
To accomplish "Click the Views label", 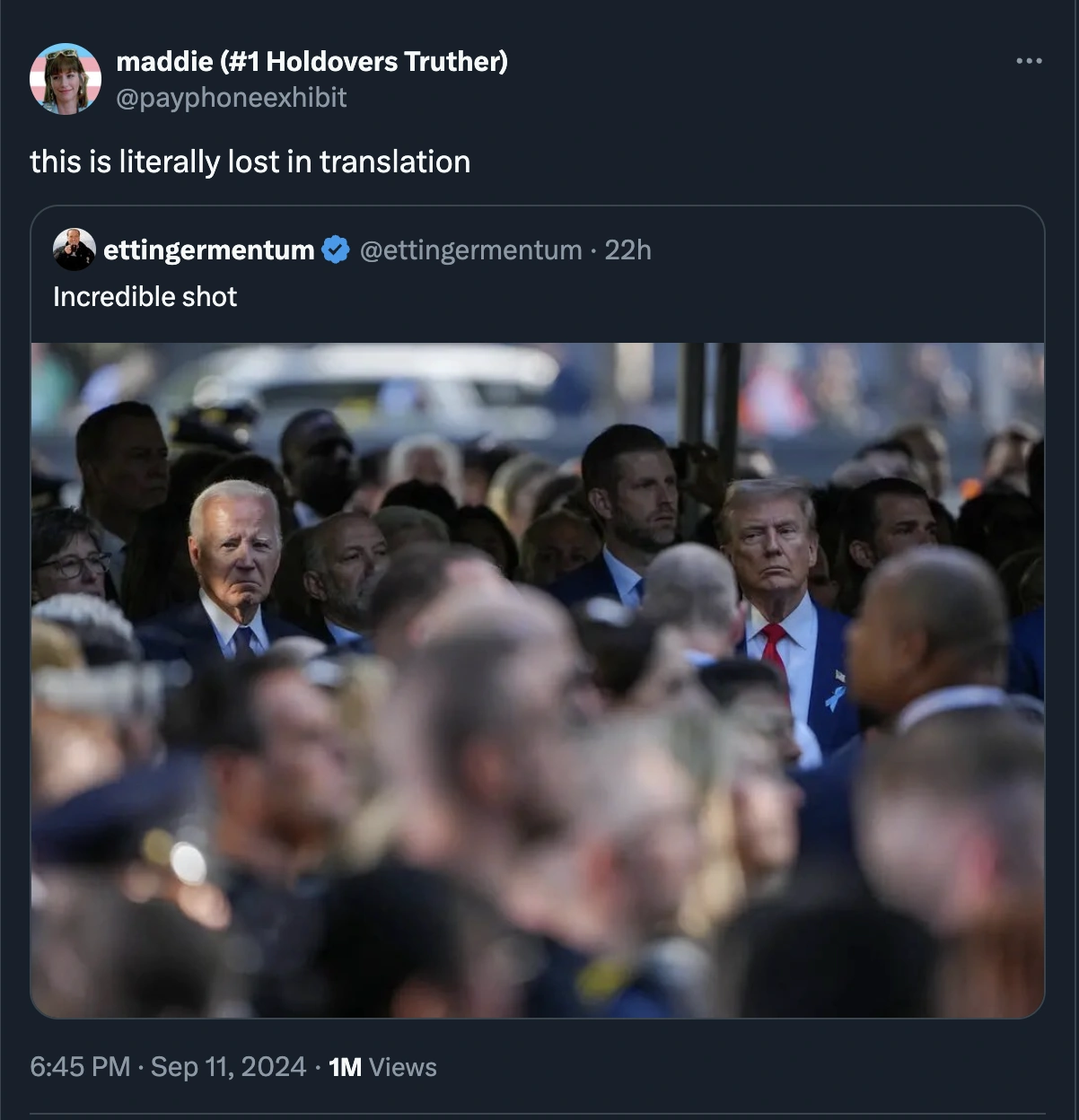I will click(402, 1066).
